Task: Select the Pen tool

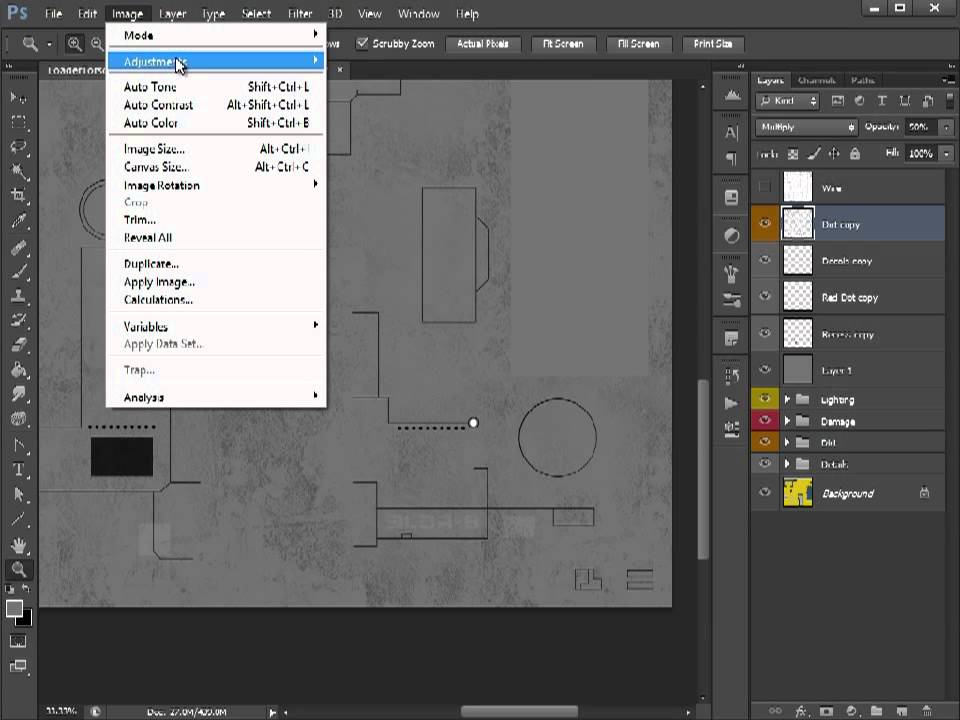Action: tap(18, 445)
